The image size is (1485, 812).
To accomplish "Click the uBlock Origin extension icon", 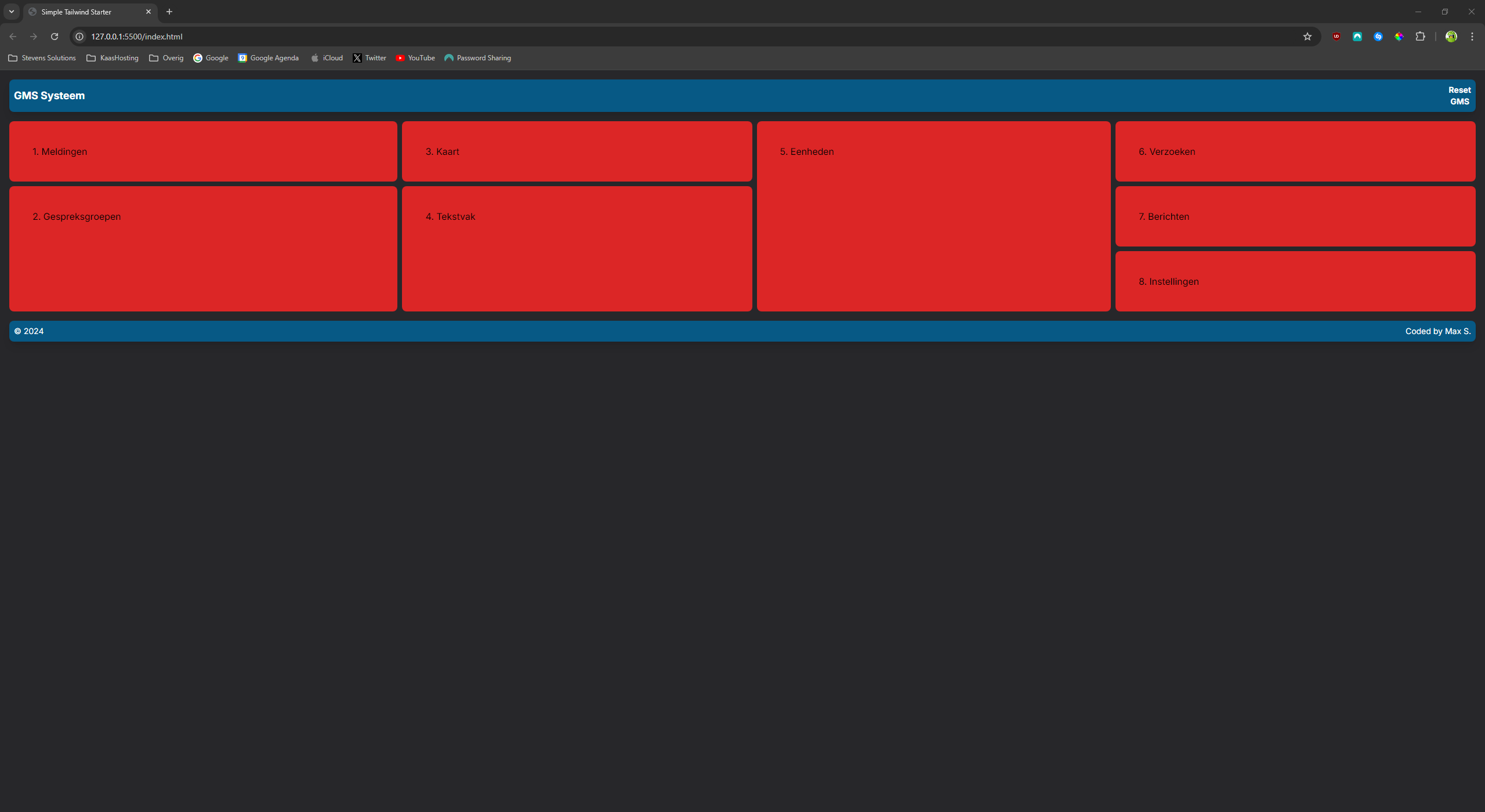I will (1336, 37).
